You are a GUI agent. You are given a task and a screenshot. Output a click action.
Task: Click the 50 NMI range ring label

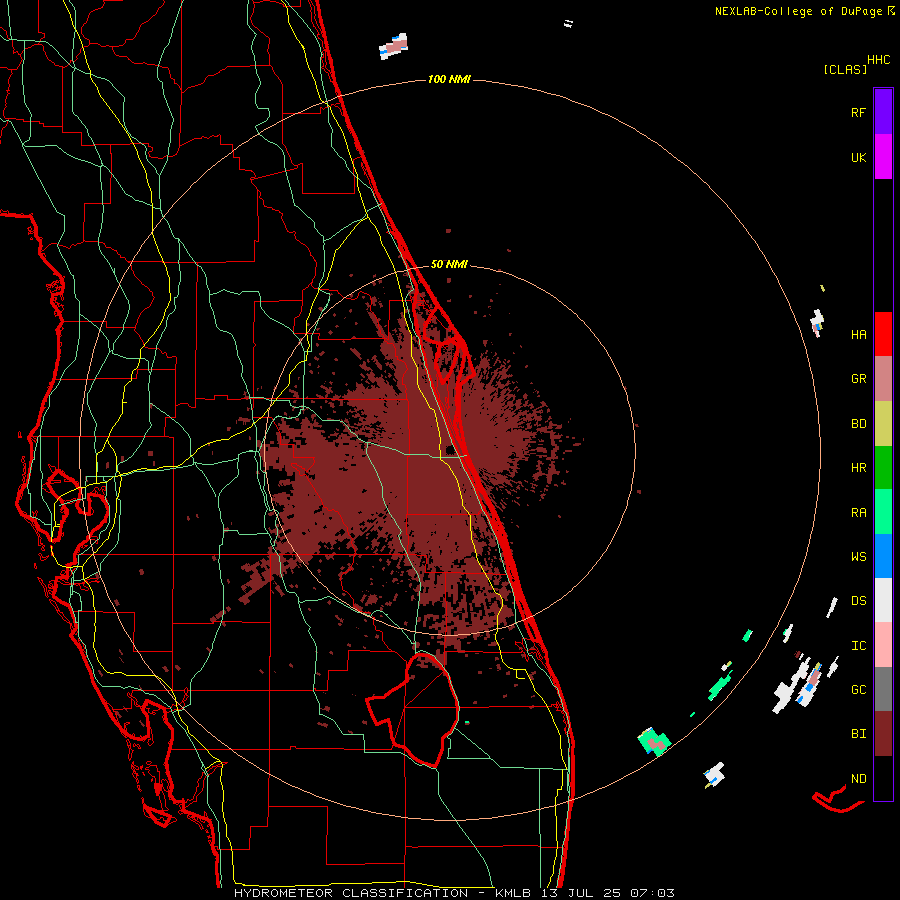coord(449,264)
